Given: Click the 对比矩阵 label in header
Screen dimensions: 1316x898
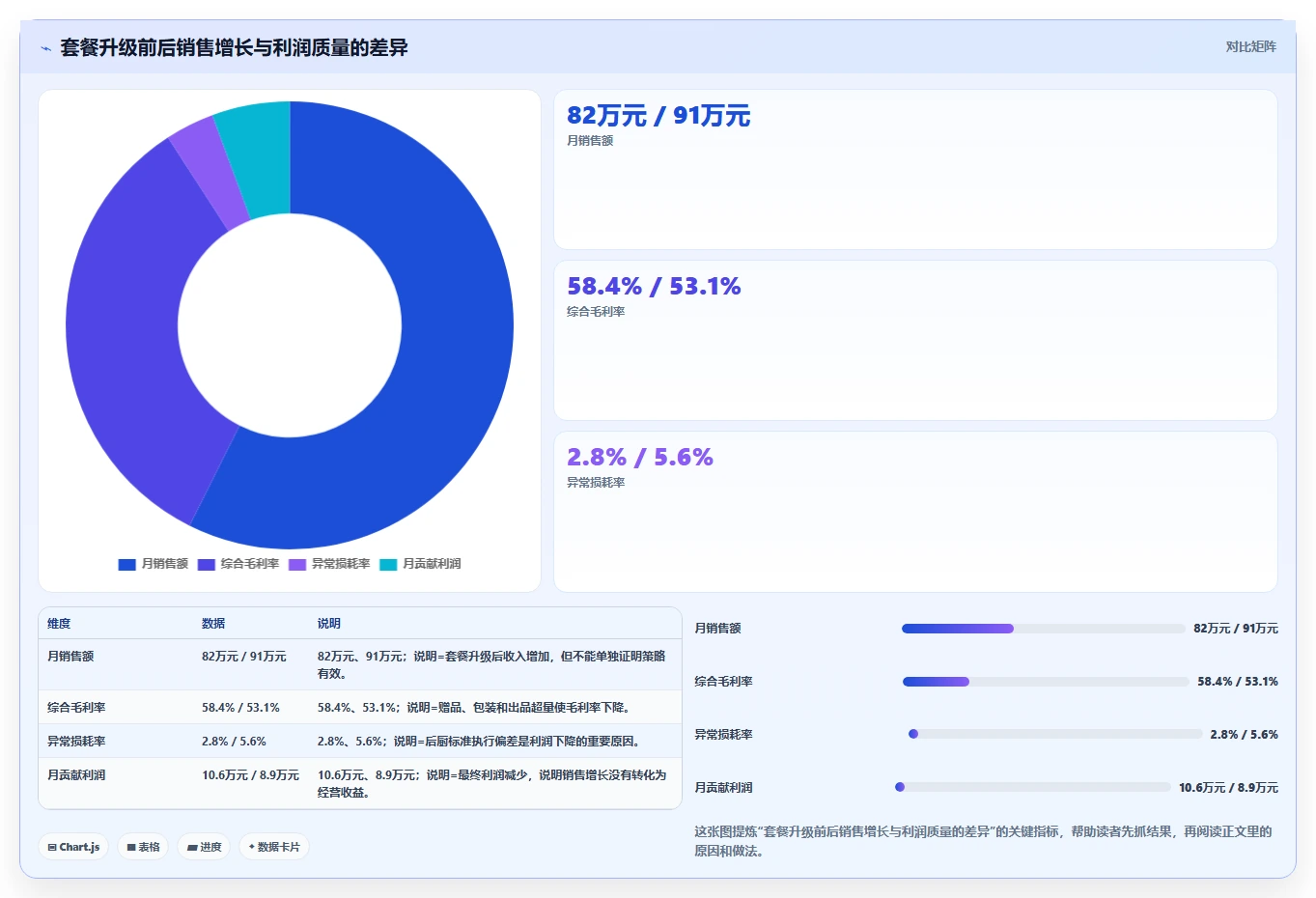Looking at the screenshot, I should [1250, 46].
